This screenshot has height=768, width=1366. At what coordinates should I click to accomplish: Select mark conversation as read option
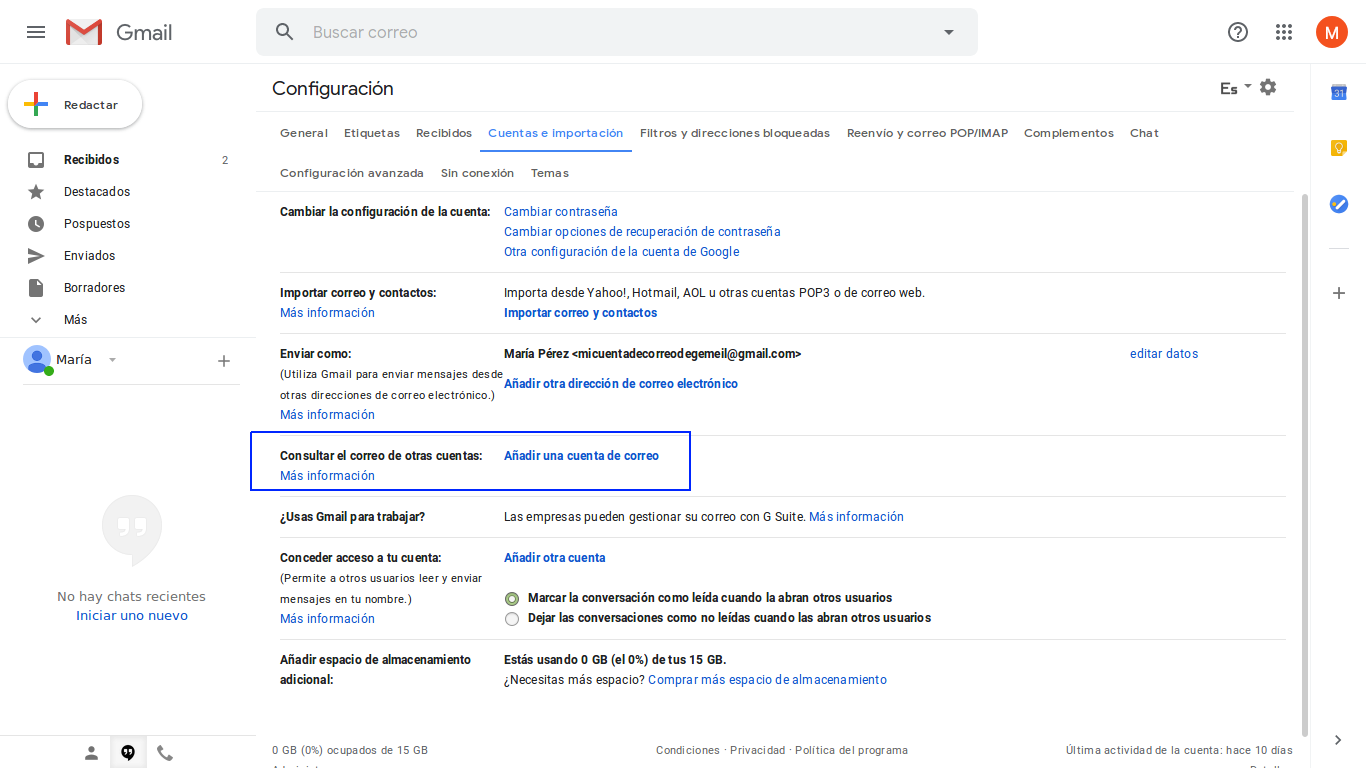(x=512, y=599)
